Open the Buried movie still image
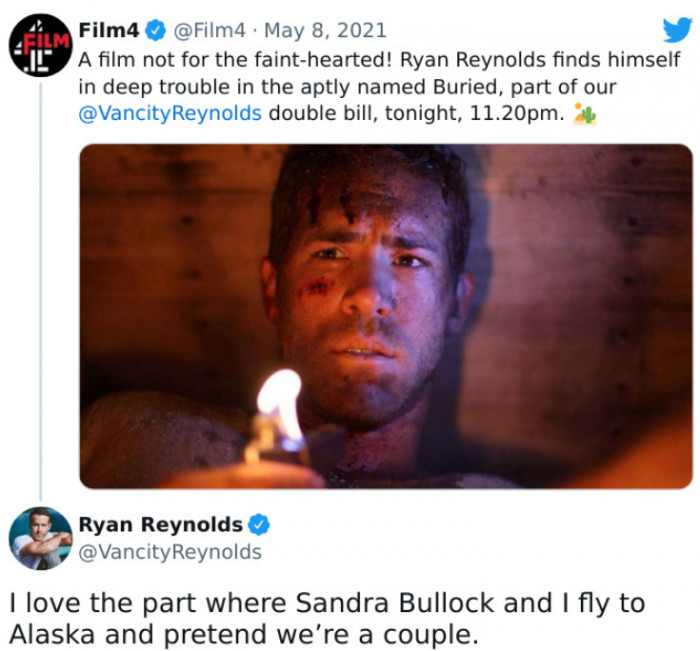This screenshot has height=651, width=700. [x=386, y=316]
